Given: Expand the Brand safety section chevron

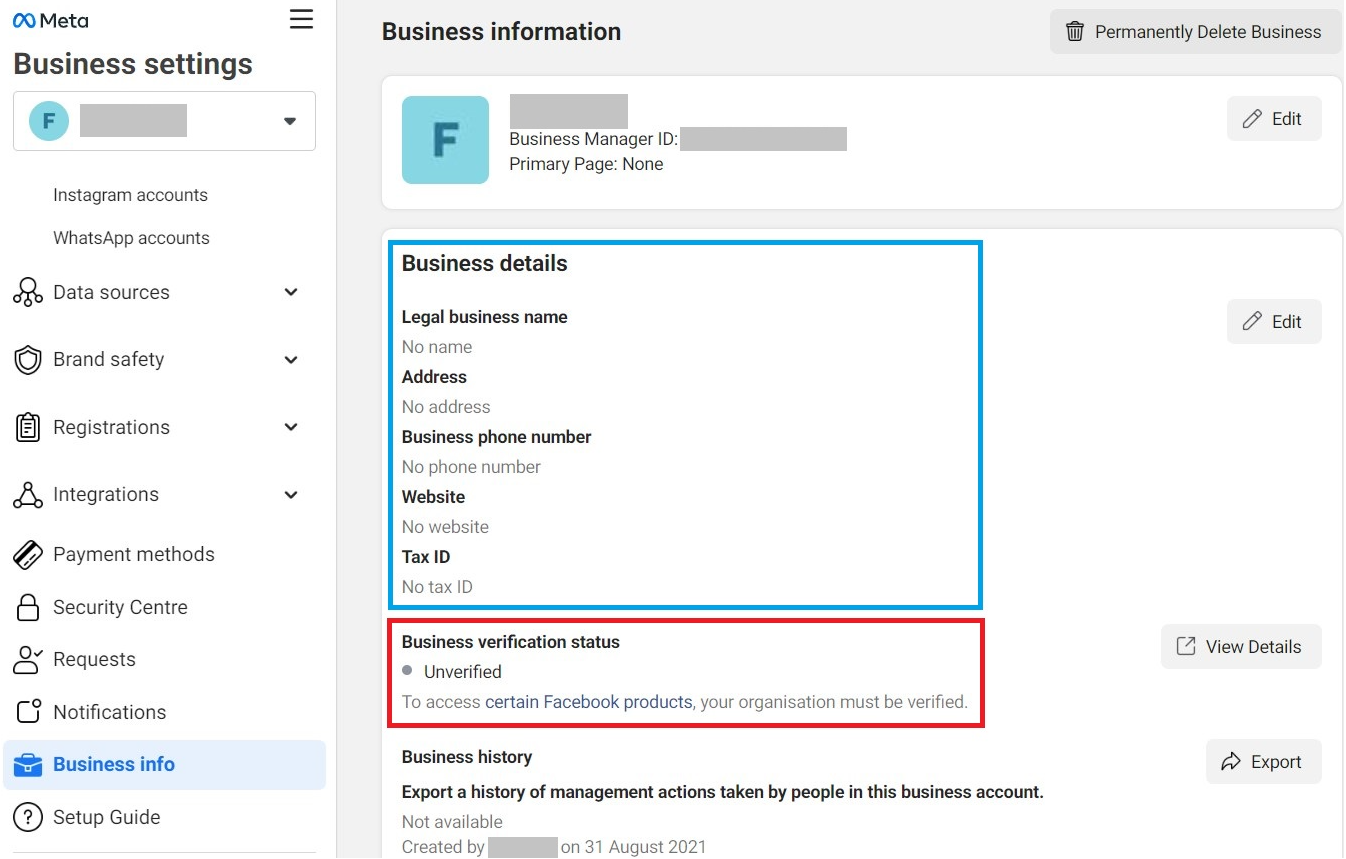Looking at the screenshot, I should pyautogui.click(x=291, y=360).
